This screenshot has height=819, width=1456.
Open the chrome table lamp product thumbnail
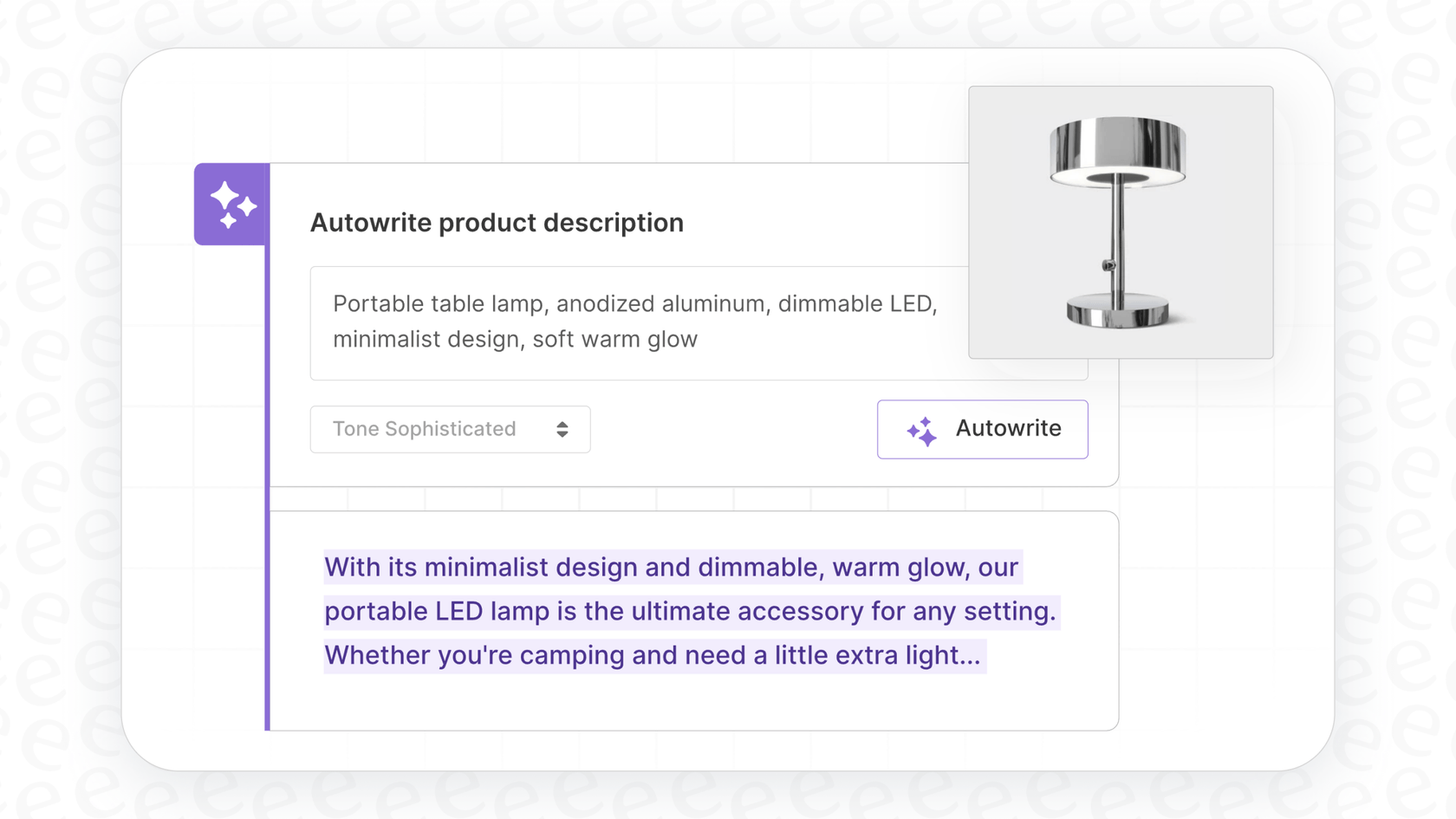tap(1121, 222)
